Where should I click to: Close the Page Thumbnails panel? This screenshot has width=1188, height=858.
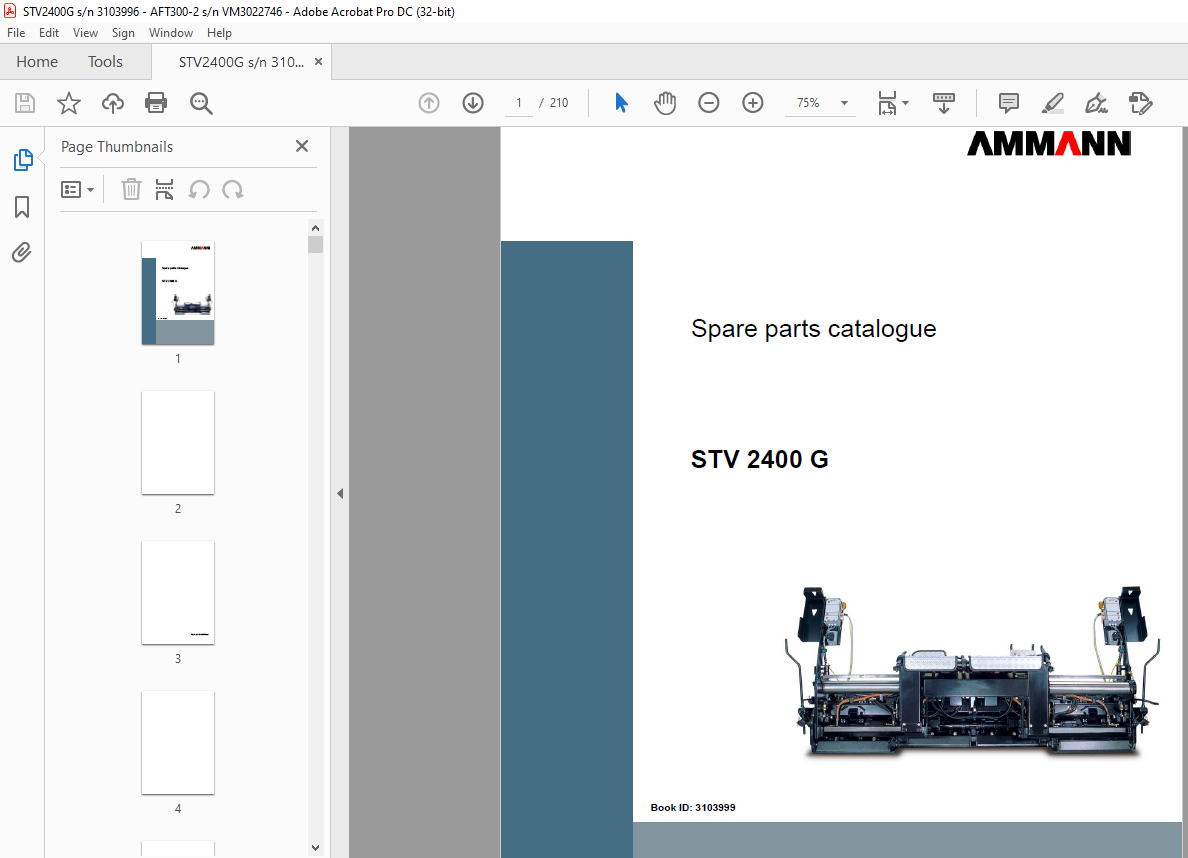[302, 146]
